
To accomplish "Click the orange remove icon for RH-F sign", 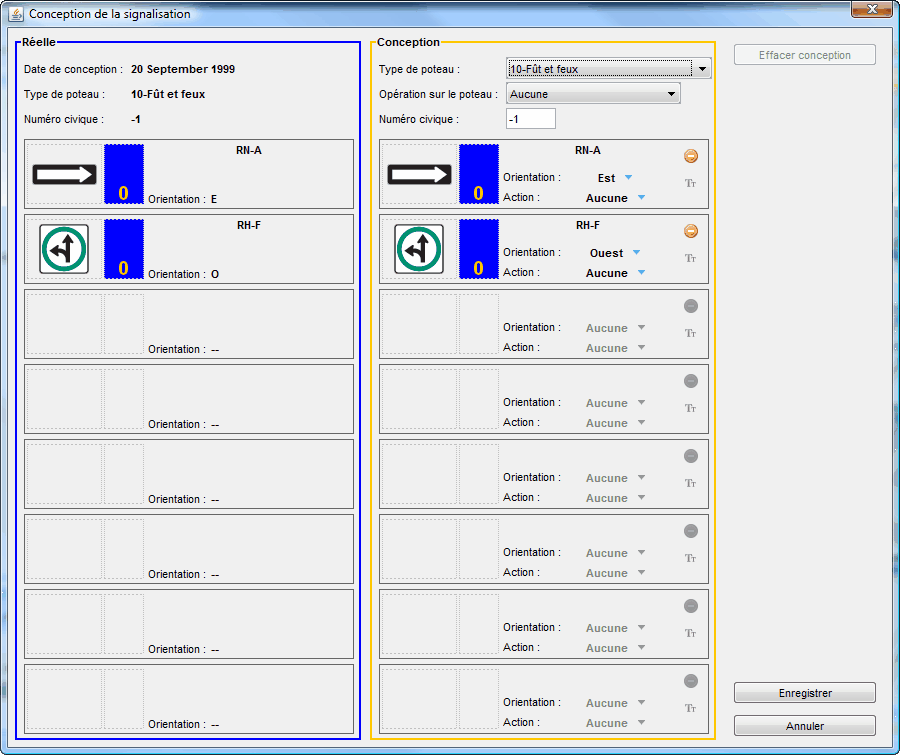I will [x=691, y=231].
